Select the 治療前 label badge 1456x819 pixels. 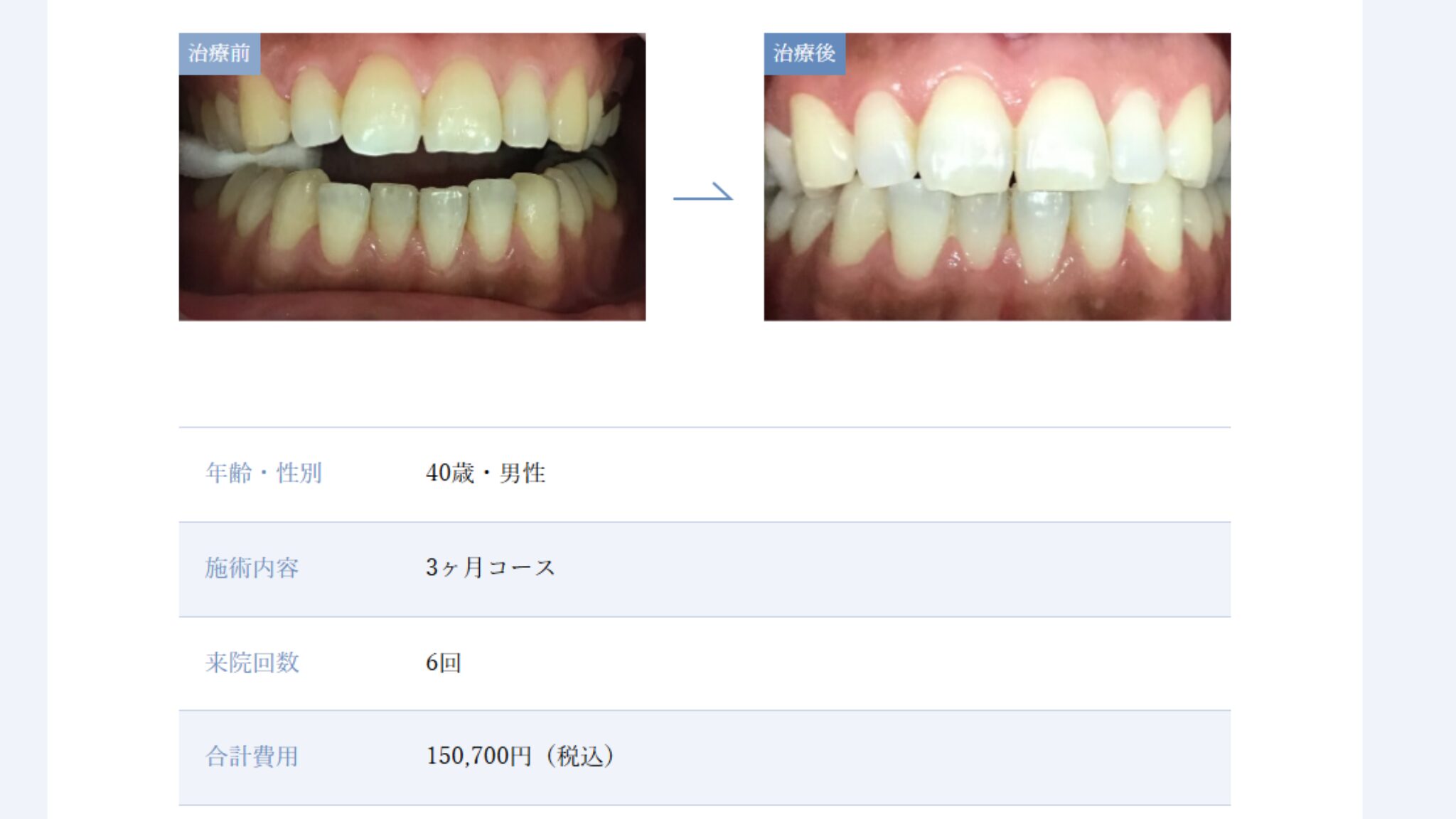click(219, 53)
